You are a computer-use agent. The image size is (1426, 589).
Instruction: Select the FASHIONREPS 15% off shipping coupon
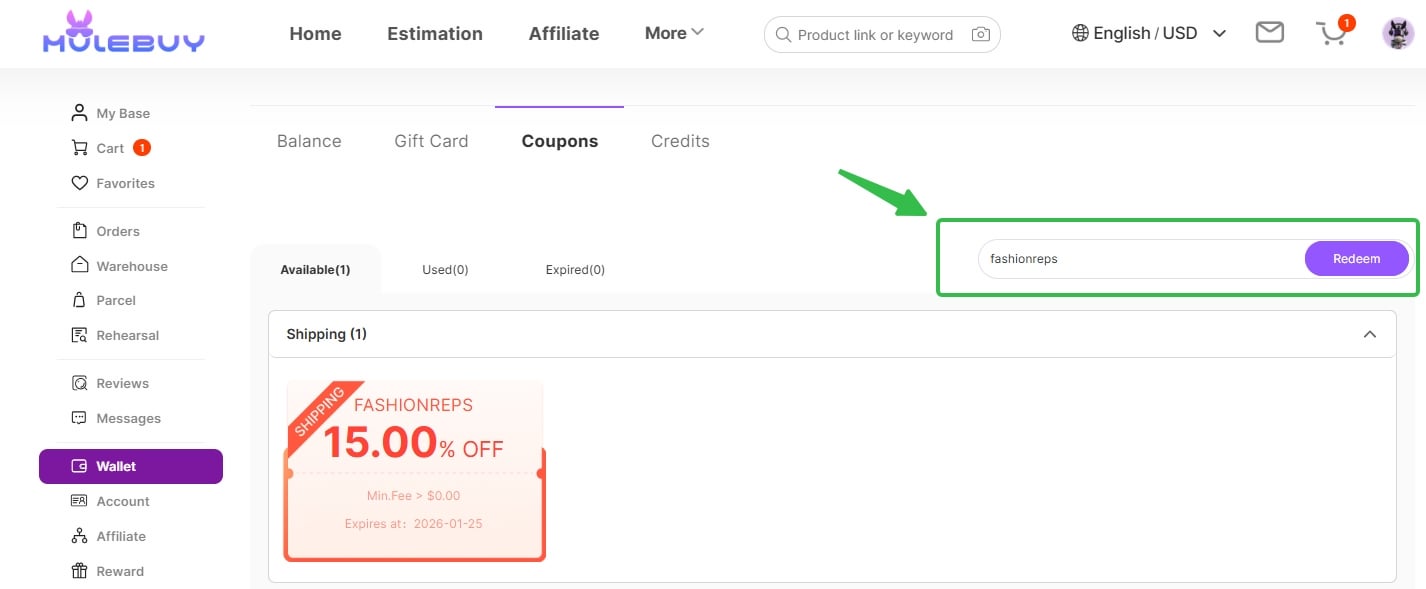pyautogui.click(x=415, y=470)
